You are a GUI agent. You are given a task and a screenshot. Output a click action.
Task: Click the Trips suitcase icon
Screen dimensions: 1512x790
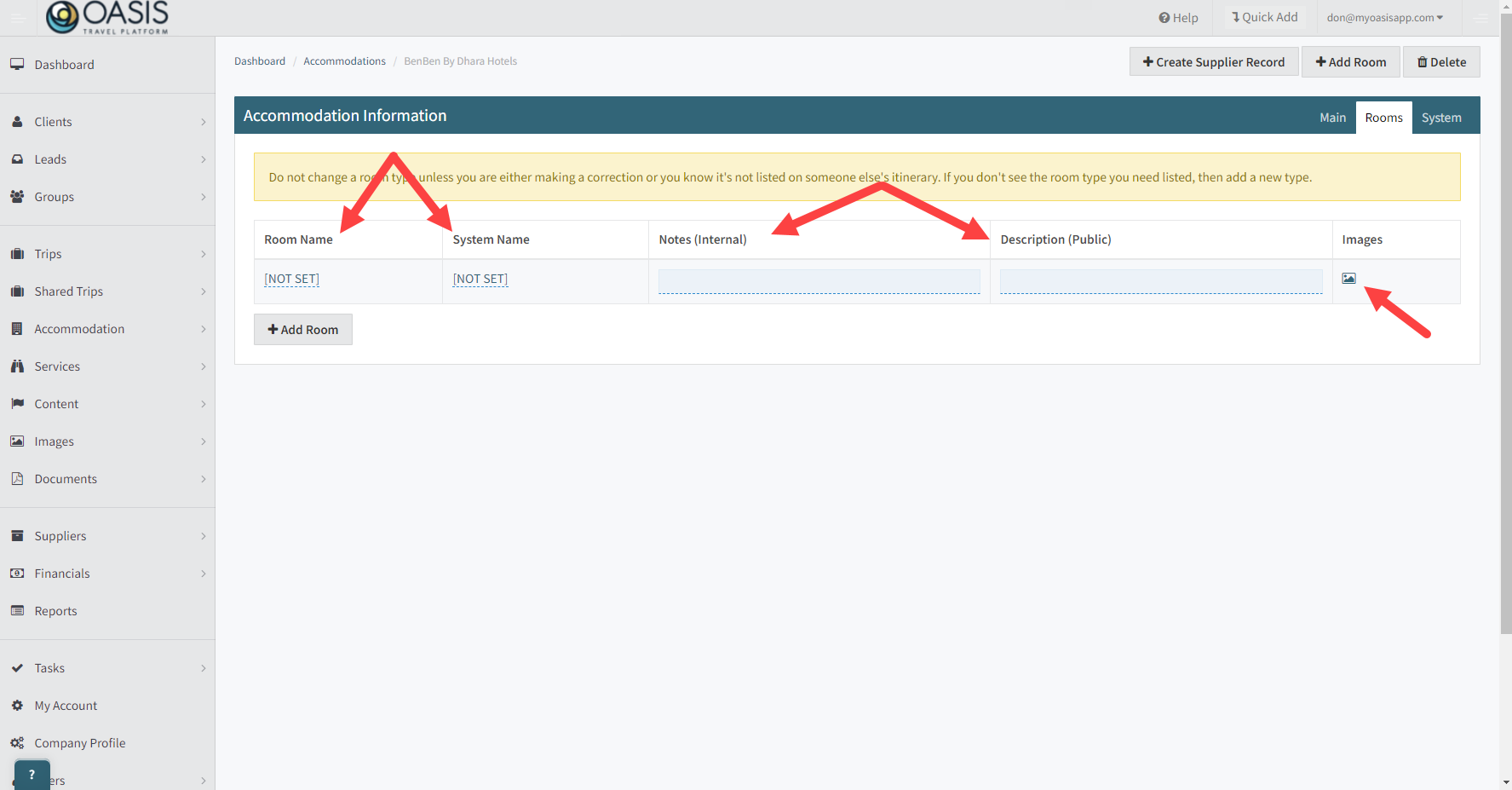coord(17,254)
